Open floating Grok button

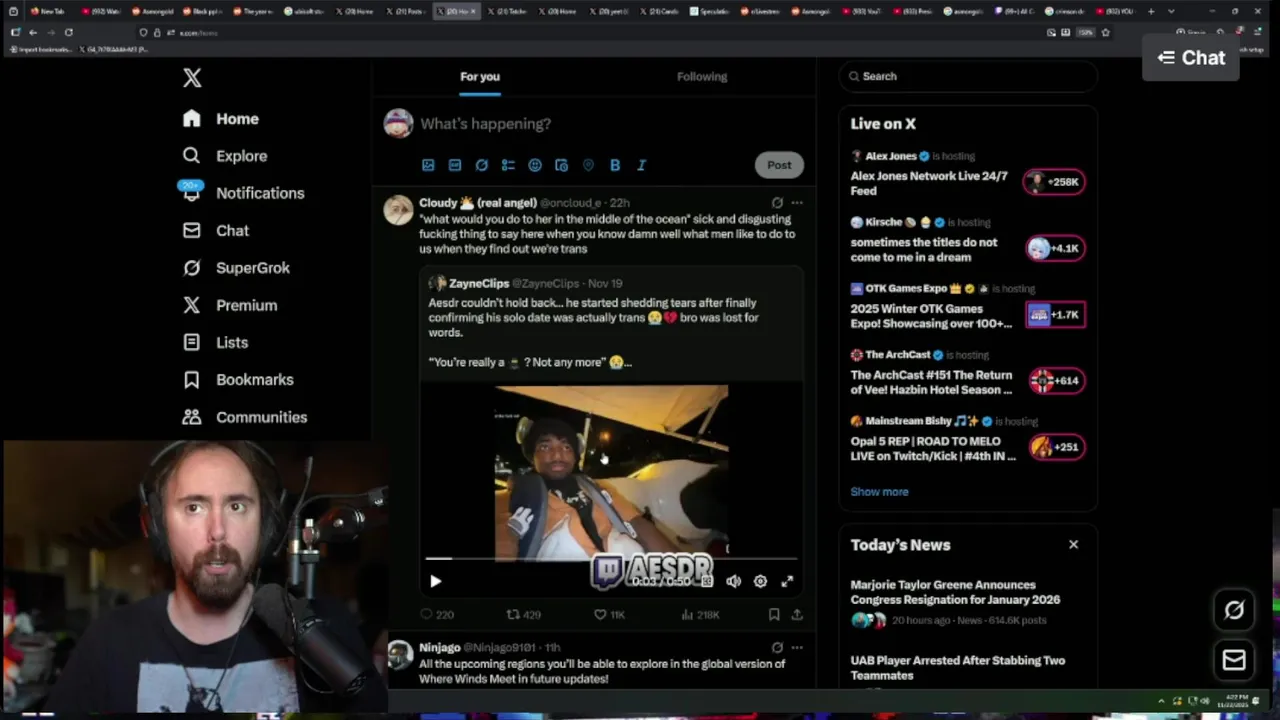1234,610
